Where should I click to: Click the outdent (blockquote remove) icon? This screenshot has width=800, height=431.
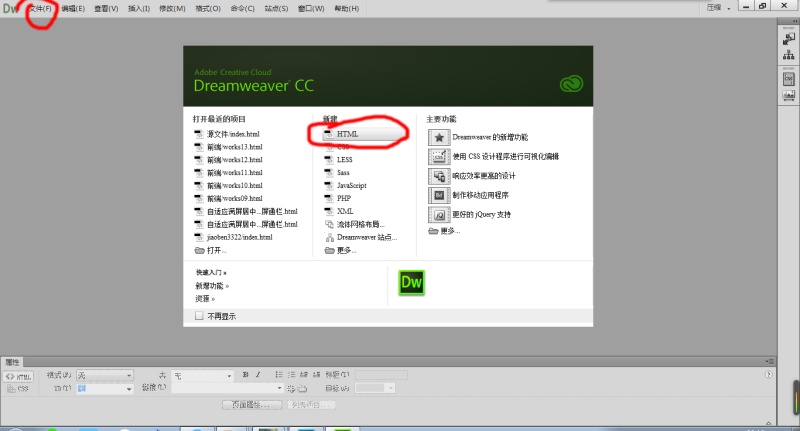coord(304,375)
